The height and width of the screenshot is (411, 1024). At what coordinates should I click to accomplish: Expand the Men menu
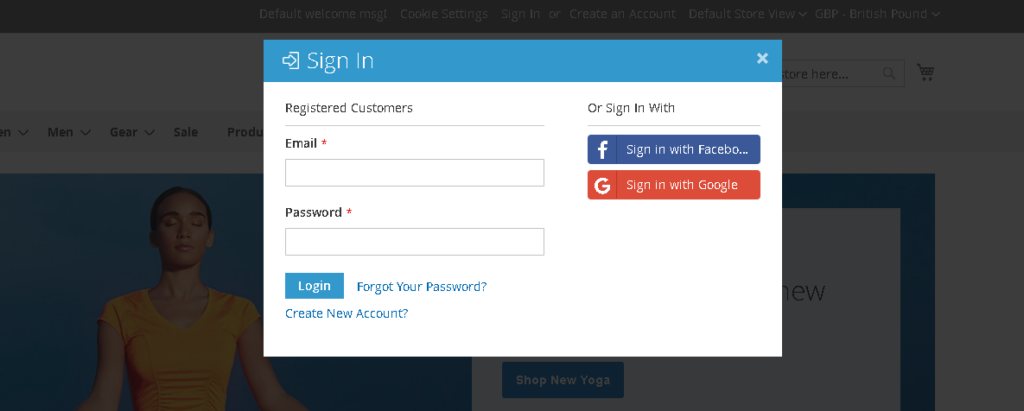pyautogui.click(x=69, y=132)
